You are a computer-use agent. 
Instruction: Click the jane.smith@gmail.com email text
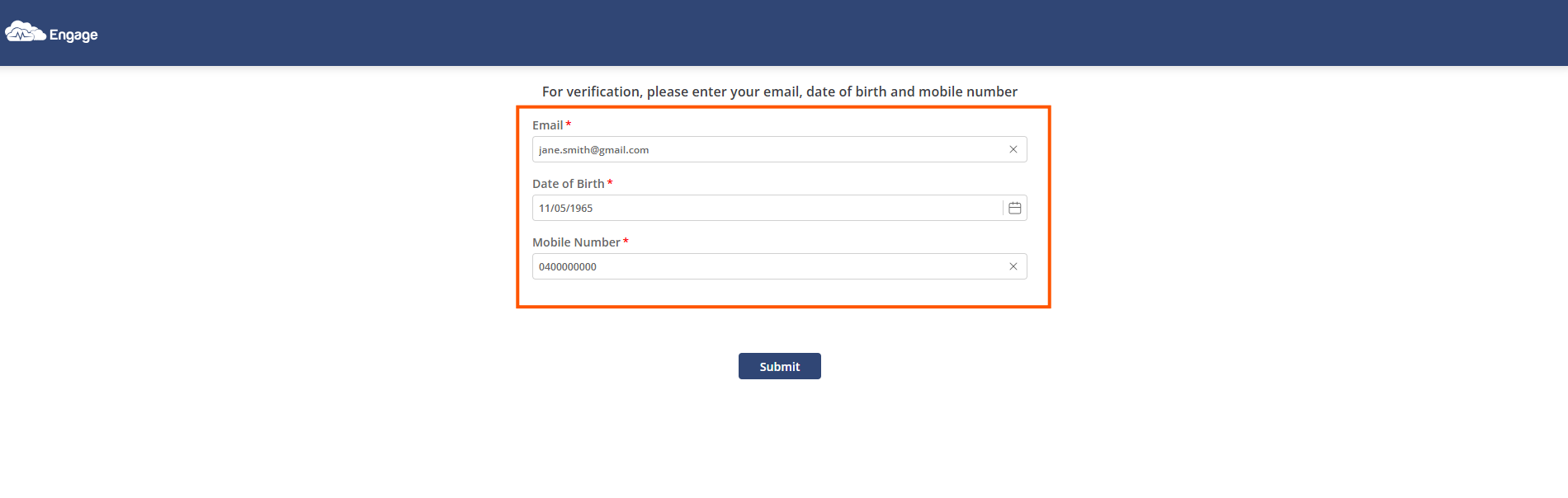(x=593, y=150)
